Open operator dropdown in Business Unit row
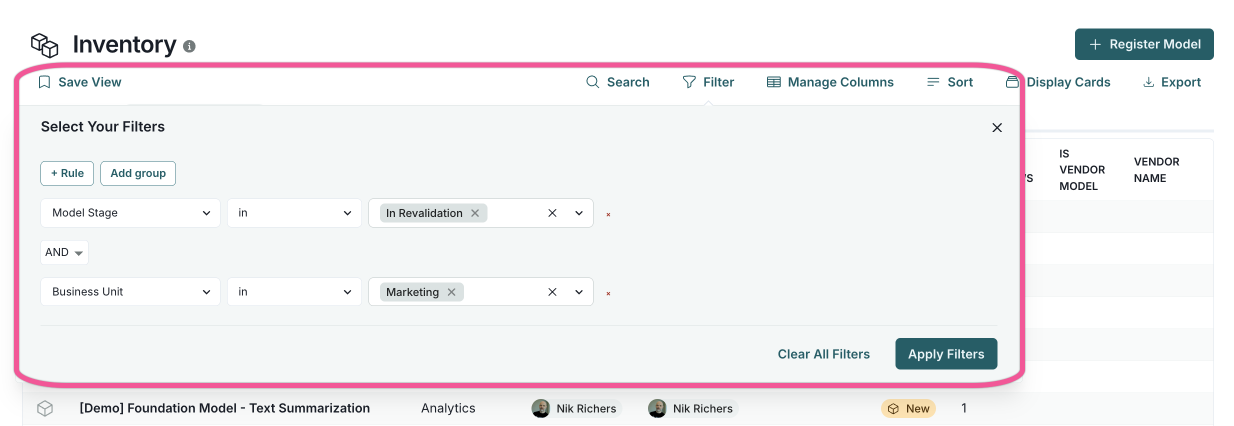Image resolution: width=1234 pixels, height=426 pixels. click(x=294, y=292)
